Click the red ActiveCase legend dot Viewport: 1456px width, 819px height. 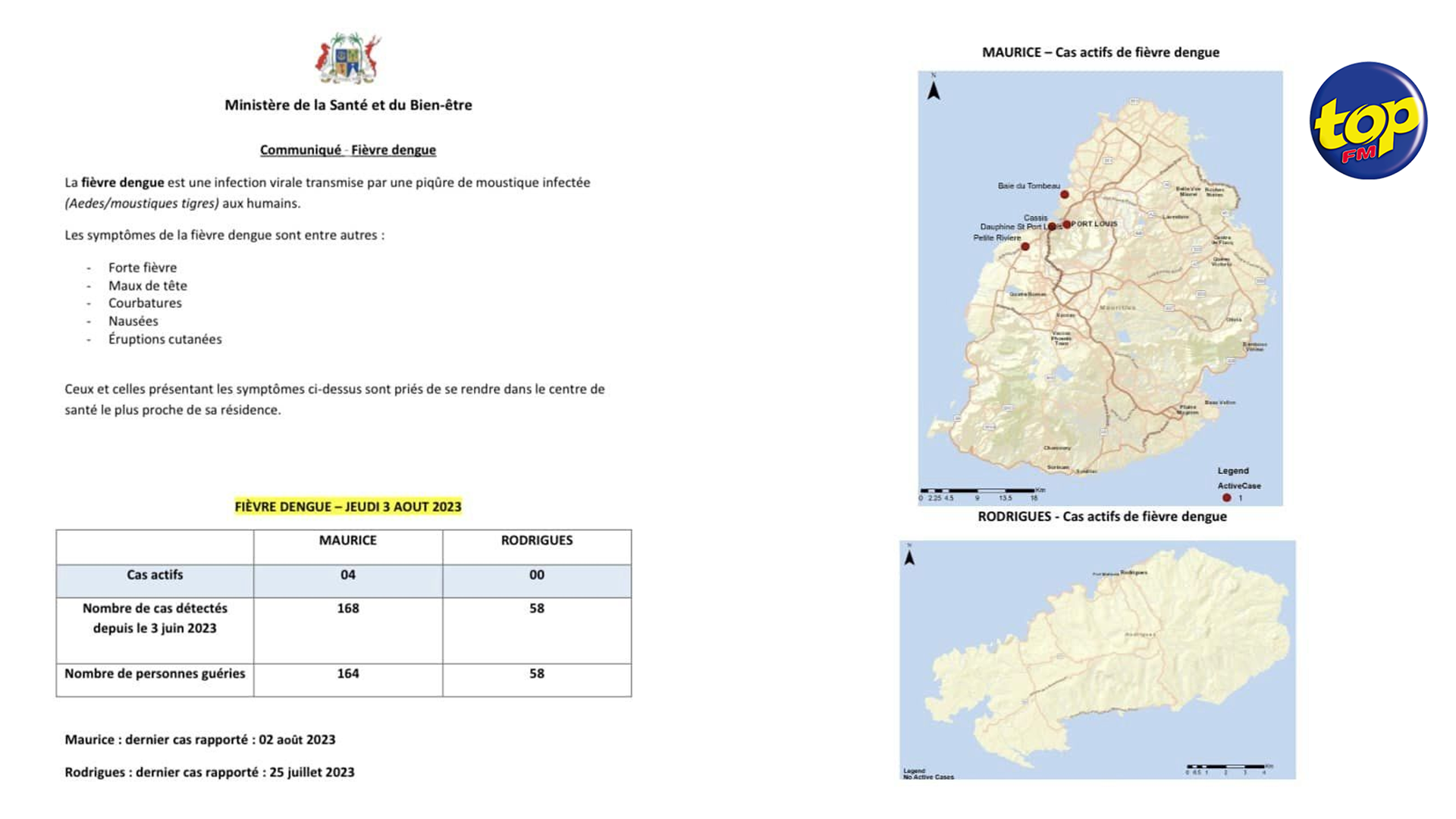pos(1226,498)
